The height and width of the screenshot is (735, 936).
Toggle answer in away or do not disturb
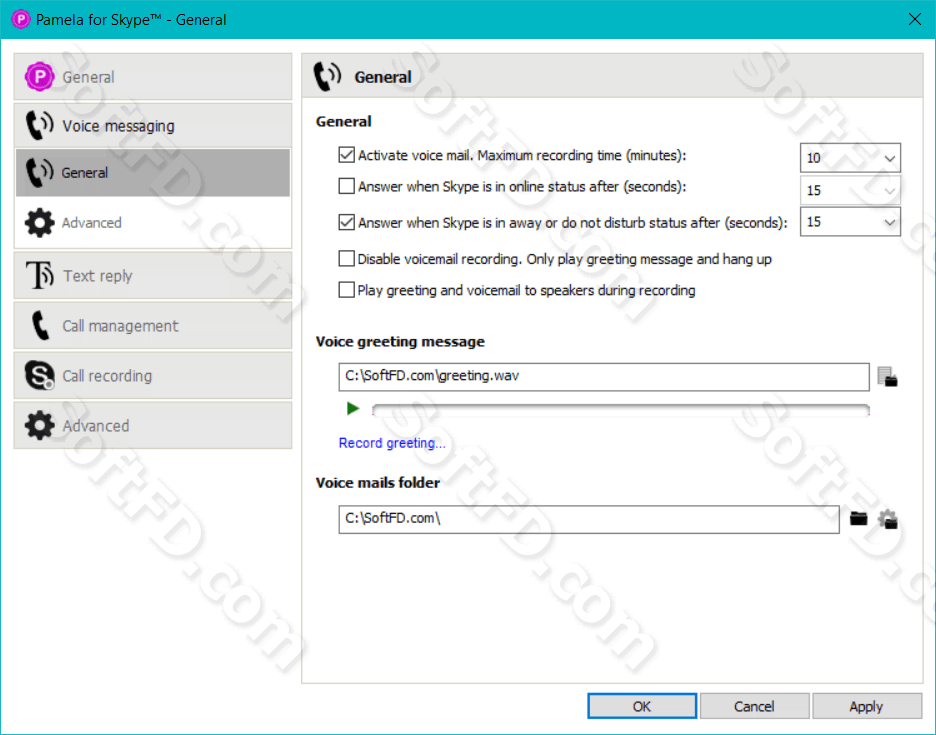[x=346, y=223]
